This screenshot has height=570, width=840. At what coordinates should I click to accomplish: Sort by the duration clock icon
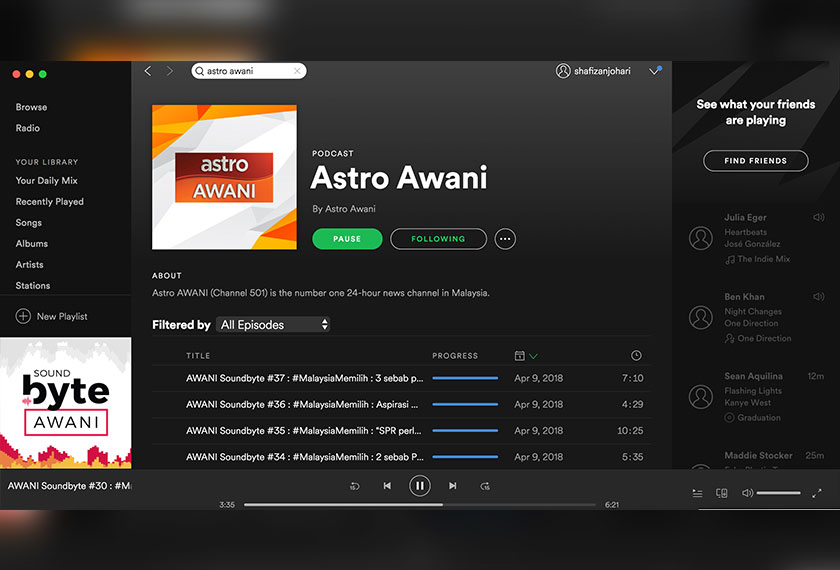pyautogui.click(x=636, y=355)
